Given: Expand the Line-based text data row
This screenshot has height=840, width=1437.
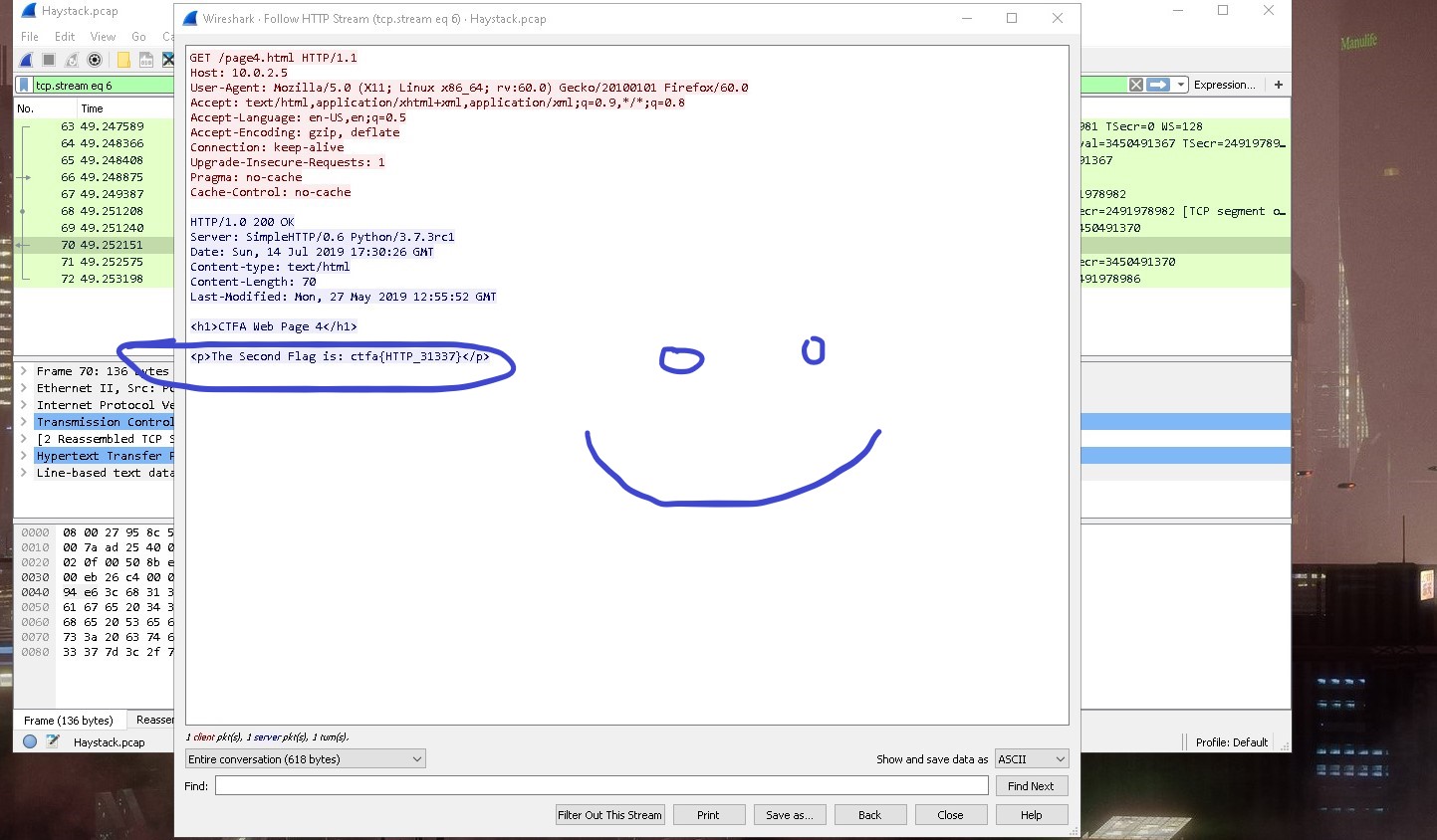Looking at the screenshot, I should (24, 473).
